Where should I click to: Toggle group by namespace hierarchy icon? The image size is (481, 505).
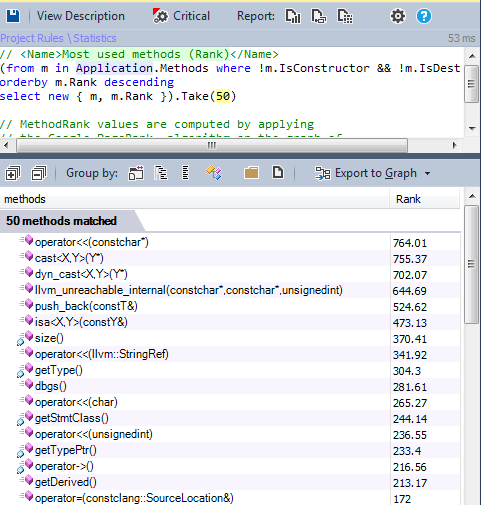tap(136, 173)
